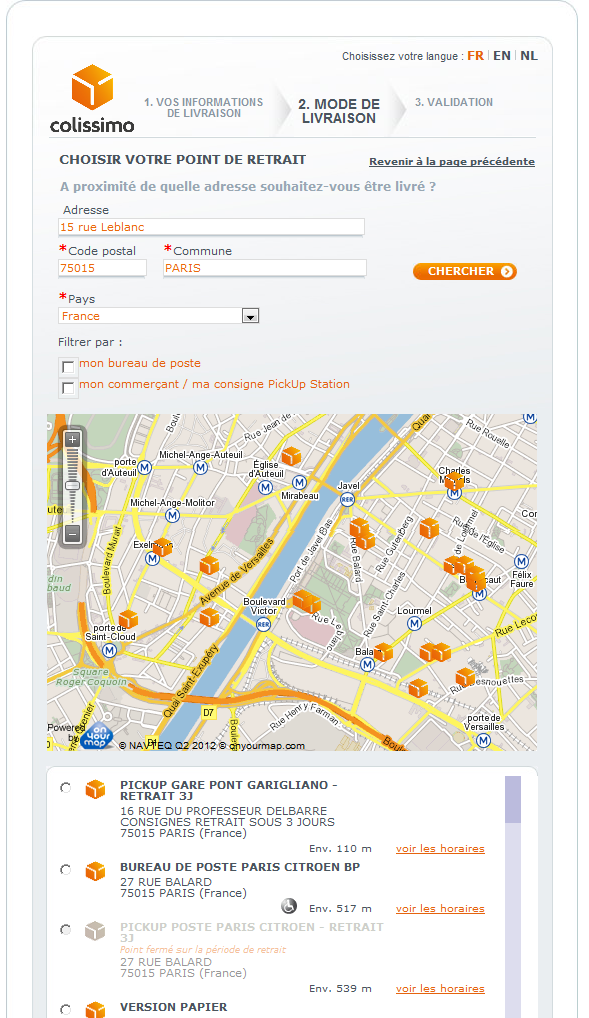
Task: Click Revenir à la page précédente link
Action: point(452,162)
